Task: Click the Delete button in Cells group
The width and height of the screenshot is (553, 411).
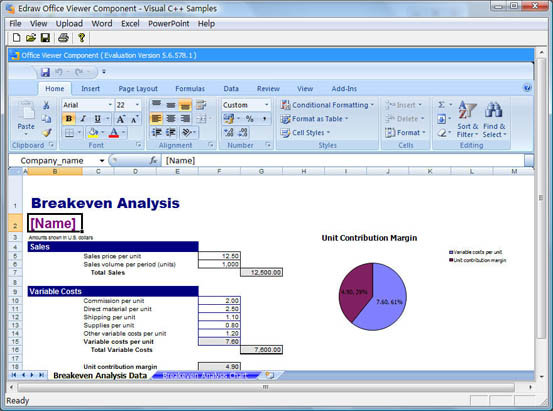Action: click(x=405, y=119)
